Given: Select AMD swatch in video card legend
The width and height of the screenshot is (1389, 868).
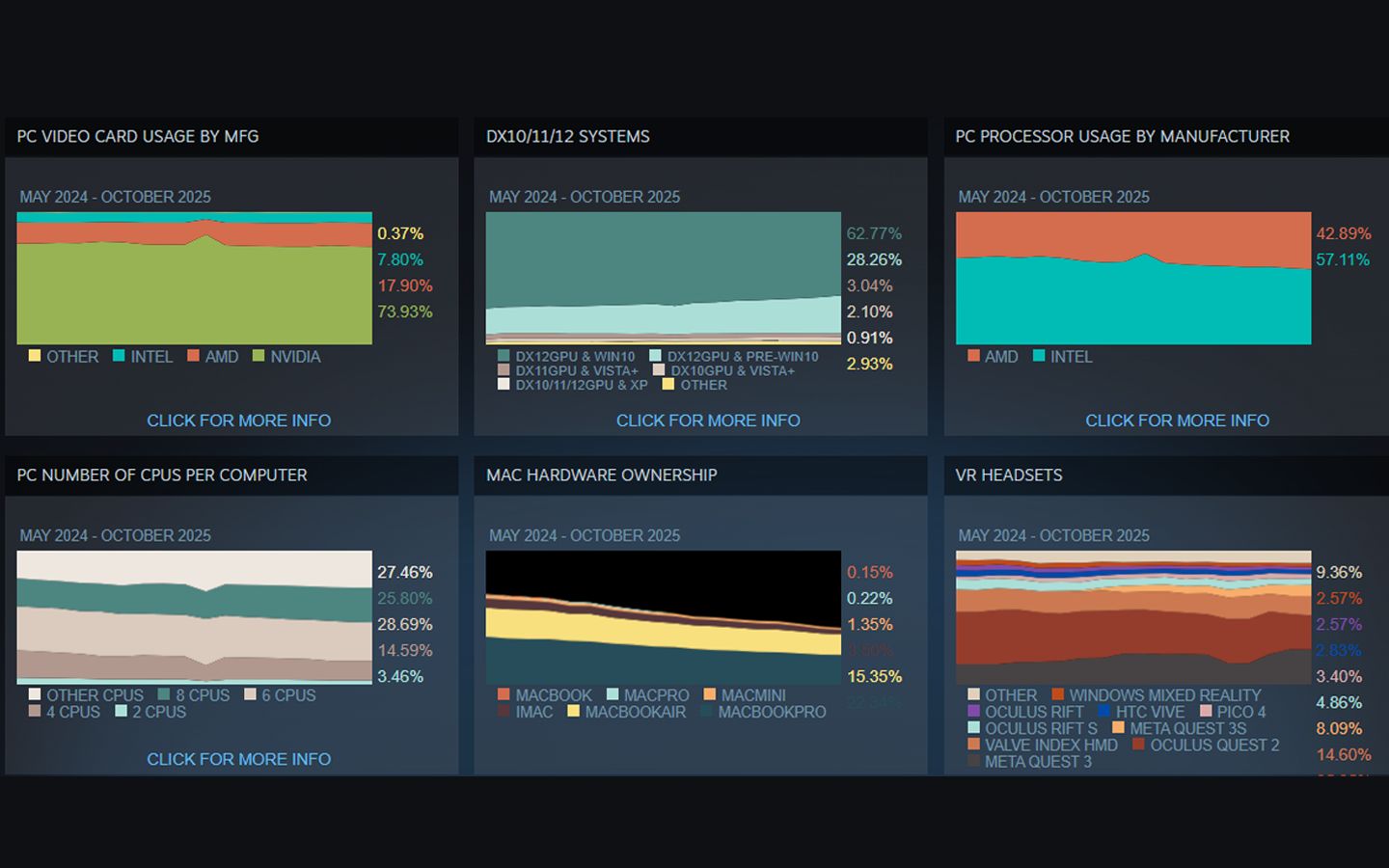Looking at the screenshot, I should (193, 356).
